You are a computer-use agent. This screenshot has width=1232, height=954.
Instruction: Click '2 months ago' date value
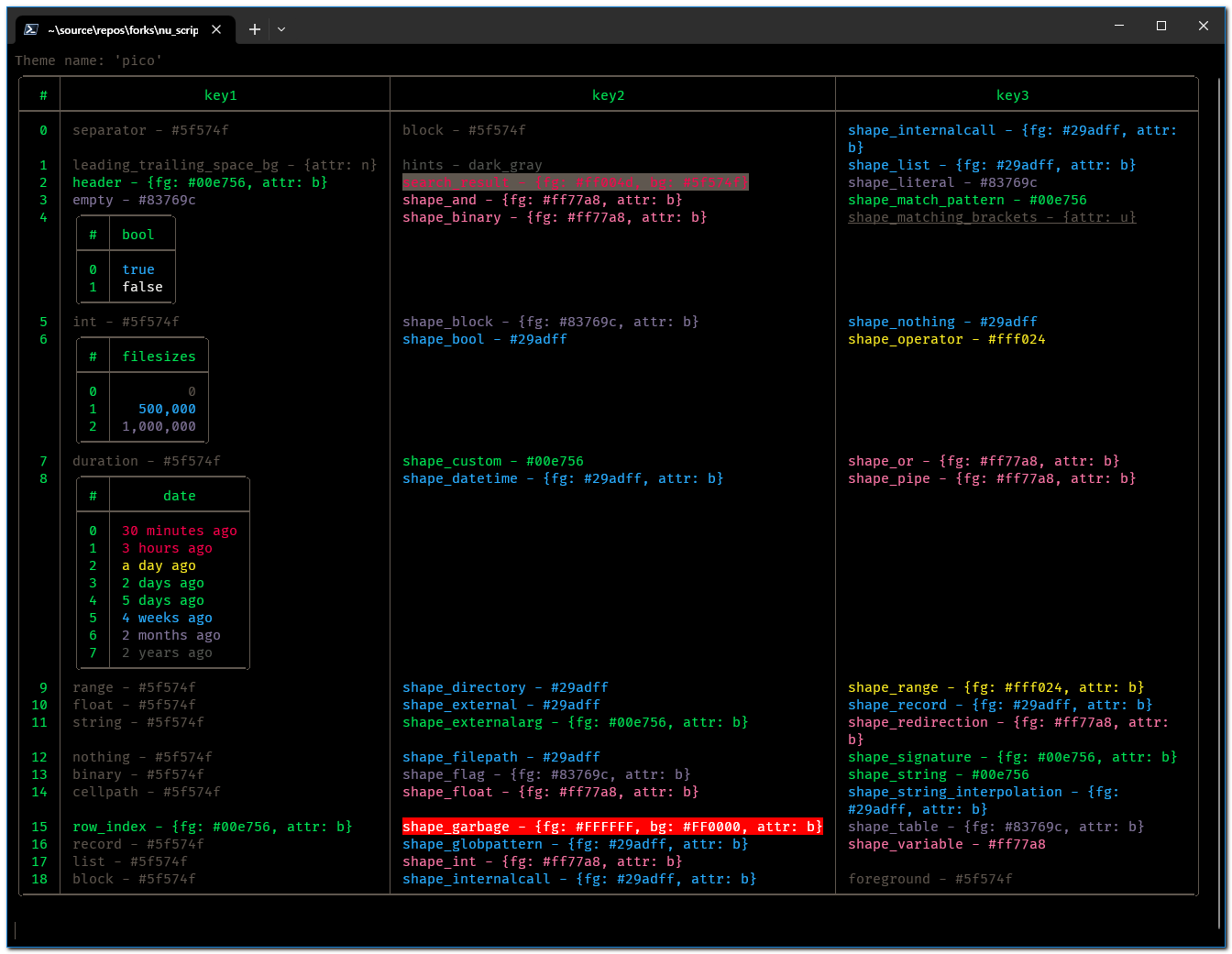pos(171,635)
